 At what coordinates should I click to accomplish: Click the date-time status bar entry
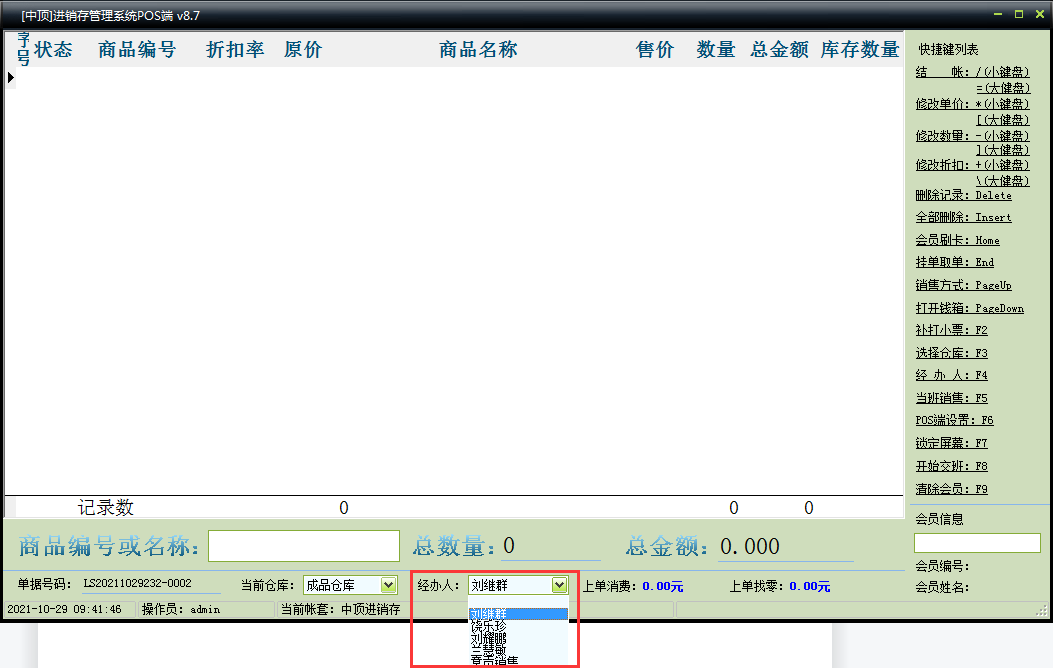pyautogui.click(x=64, y=609)
